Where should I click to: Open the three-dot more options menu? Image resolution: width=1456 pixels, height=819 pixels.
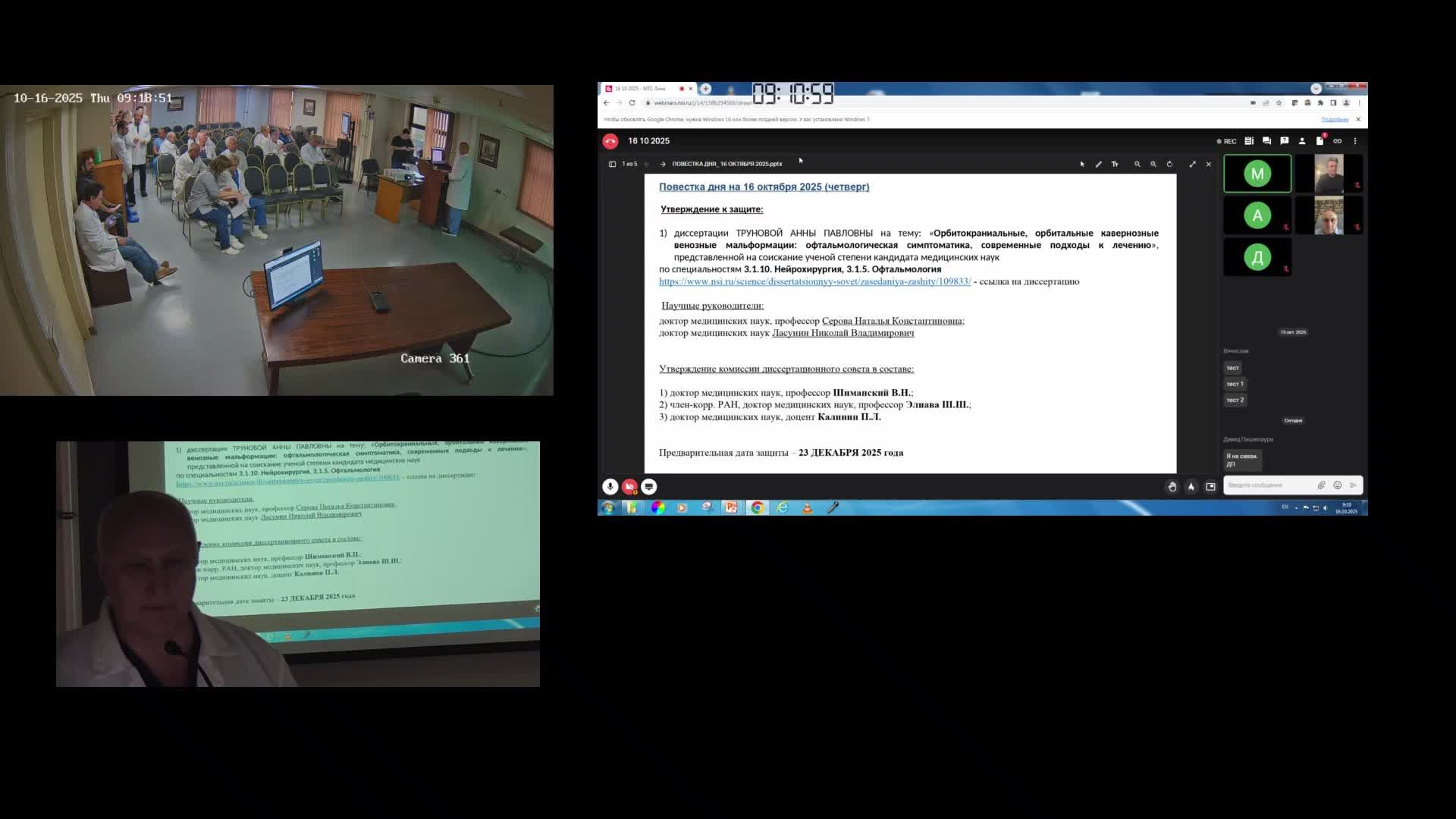coord(1355,141)
